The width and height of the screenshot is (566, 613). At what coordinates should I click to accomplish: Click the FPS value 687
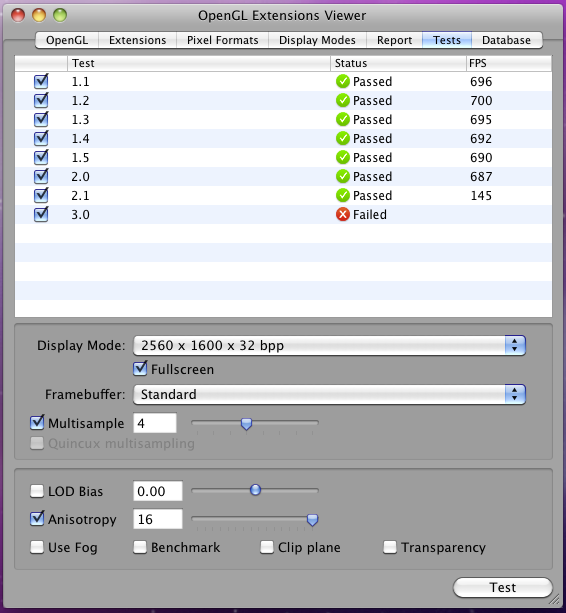point(481,176)
